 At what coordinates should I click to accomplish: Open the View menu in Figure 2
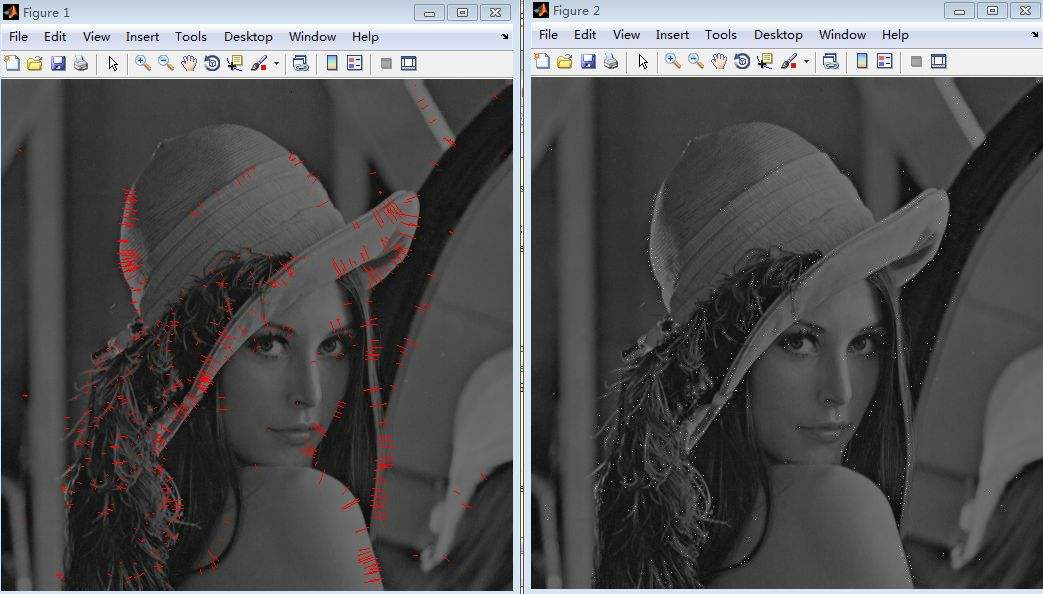tap(627, 35)
